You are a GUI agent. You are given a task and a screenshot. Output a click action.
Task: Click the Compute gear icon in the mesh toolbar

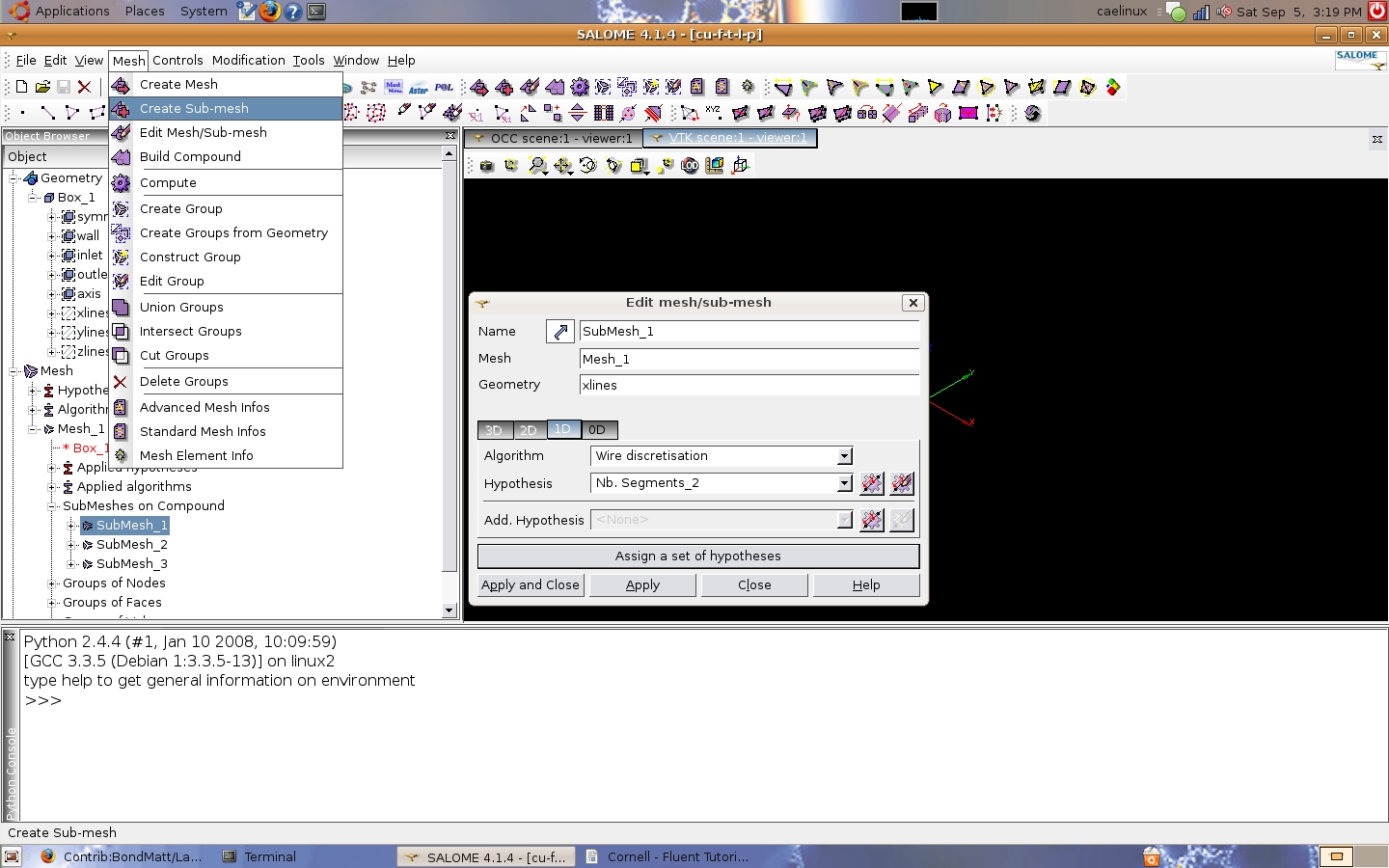[x=579, y=87]
